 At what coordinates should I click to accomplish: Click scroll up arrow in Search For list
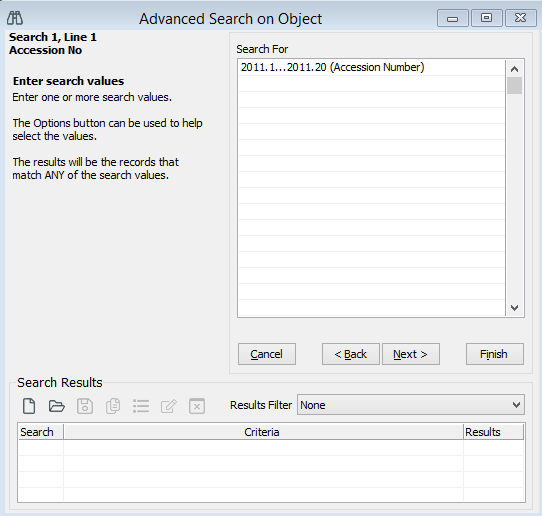(x=514, y=69)
